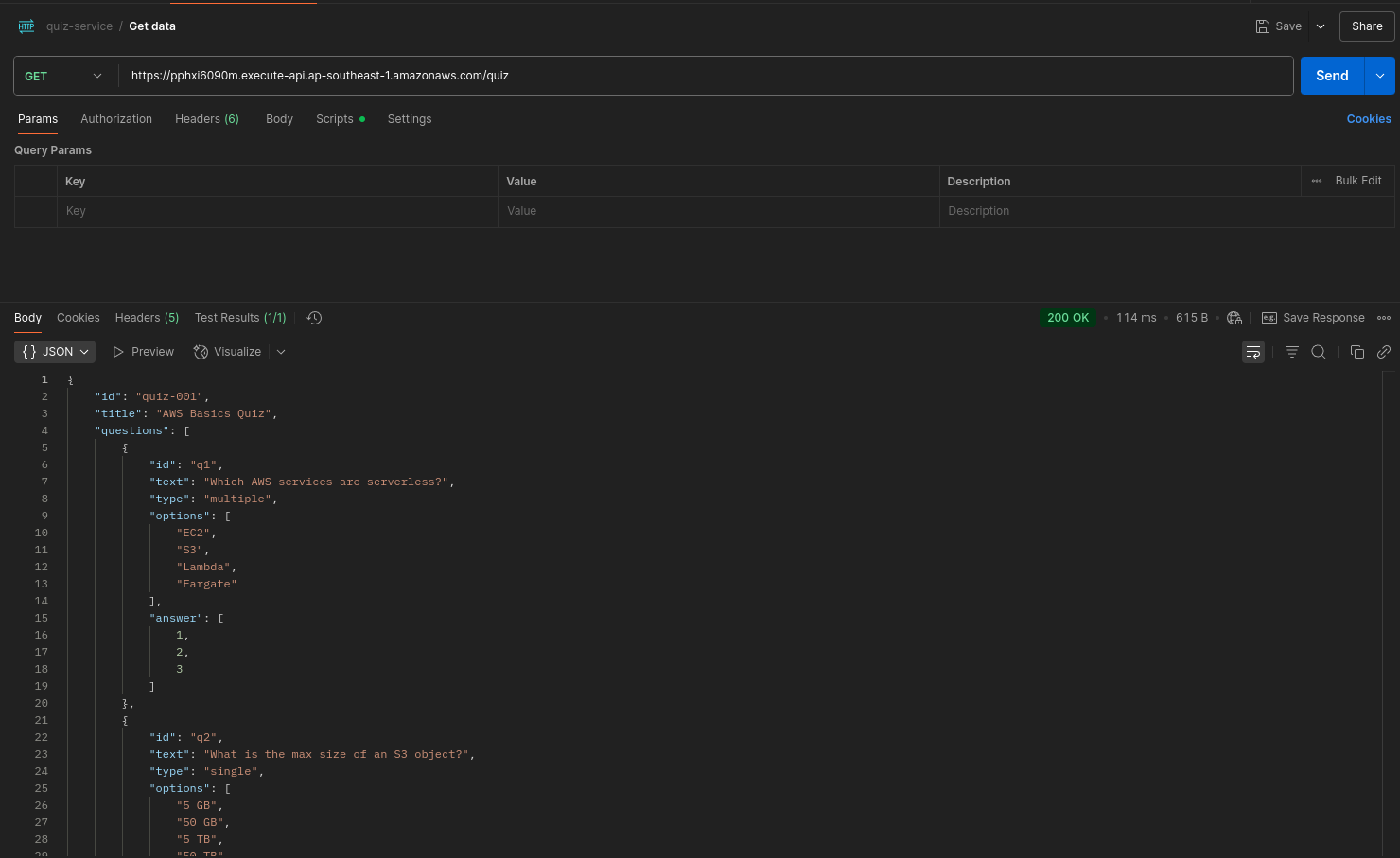Open response more options ellipsis
1400x858 pixels.
click(x=1383, y=318)
